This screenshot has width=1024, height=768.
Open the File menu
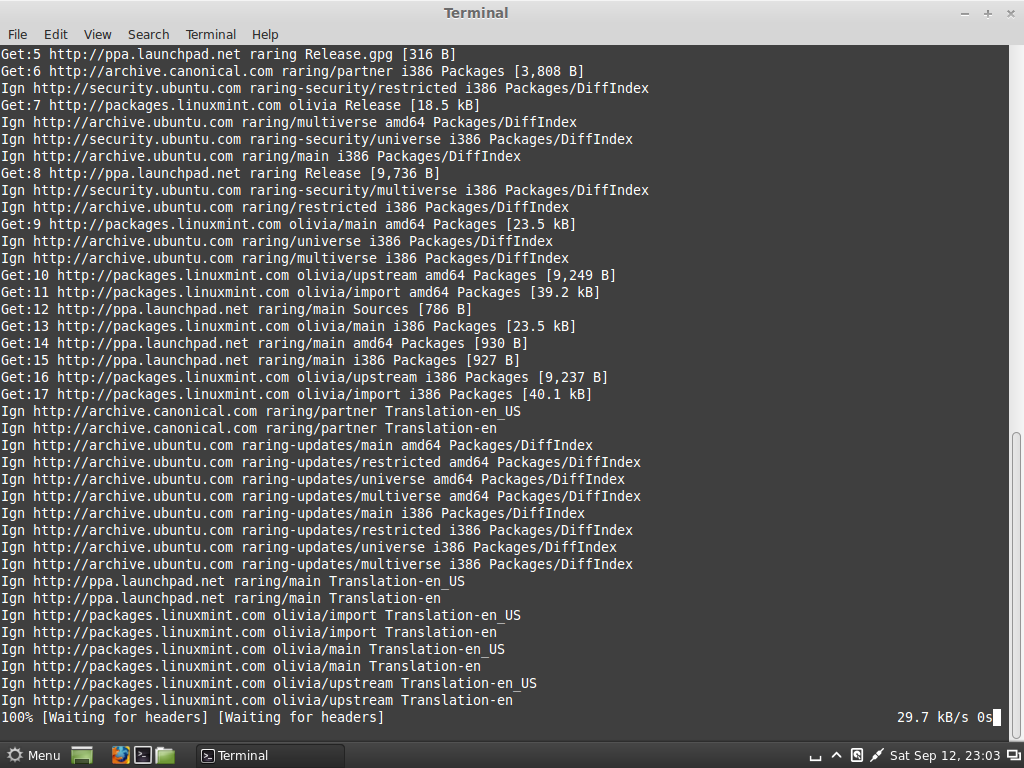pyautogui.click(x=18, y=35)
